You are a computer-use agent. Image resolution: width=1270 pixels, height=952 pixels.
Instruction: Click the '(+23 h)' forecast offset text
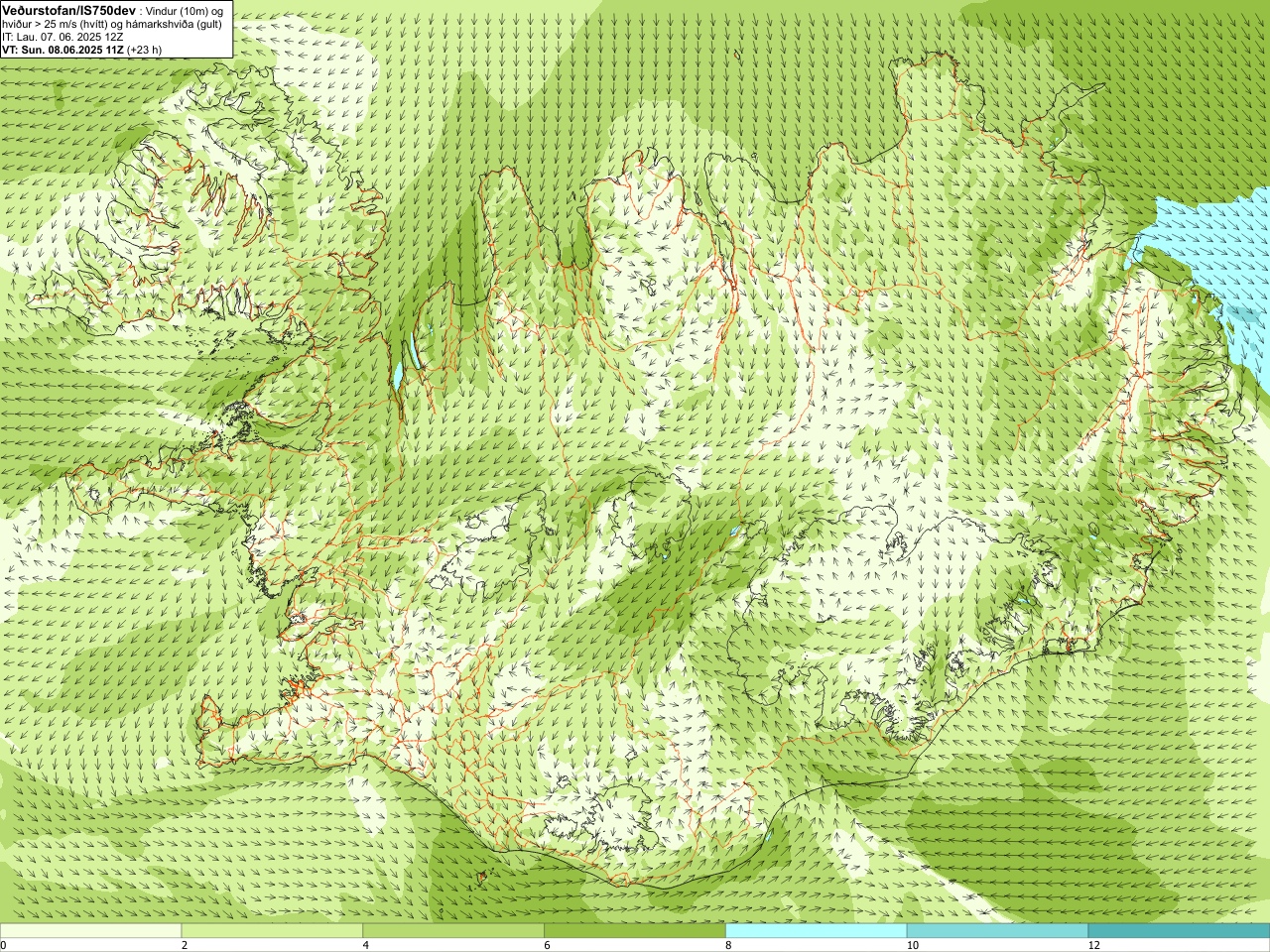[x=145, y=50]
